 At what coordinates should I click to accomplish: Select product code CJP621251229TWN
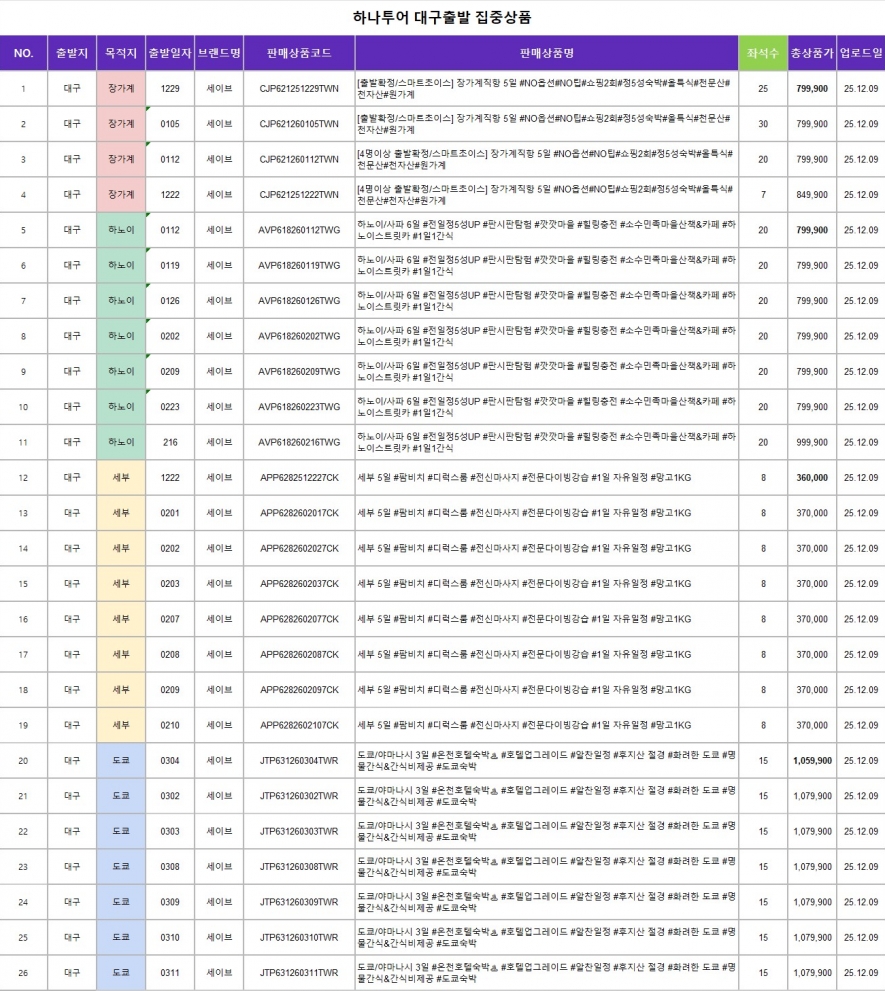[299, 89]
